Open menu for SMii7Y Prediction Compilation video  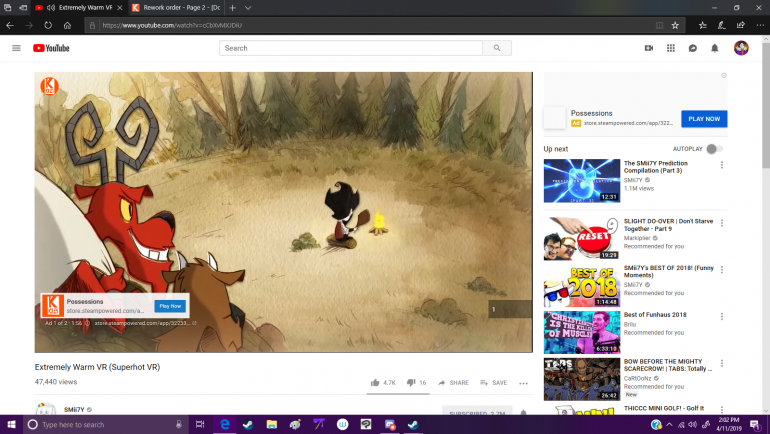[721, 165]
